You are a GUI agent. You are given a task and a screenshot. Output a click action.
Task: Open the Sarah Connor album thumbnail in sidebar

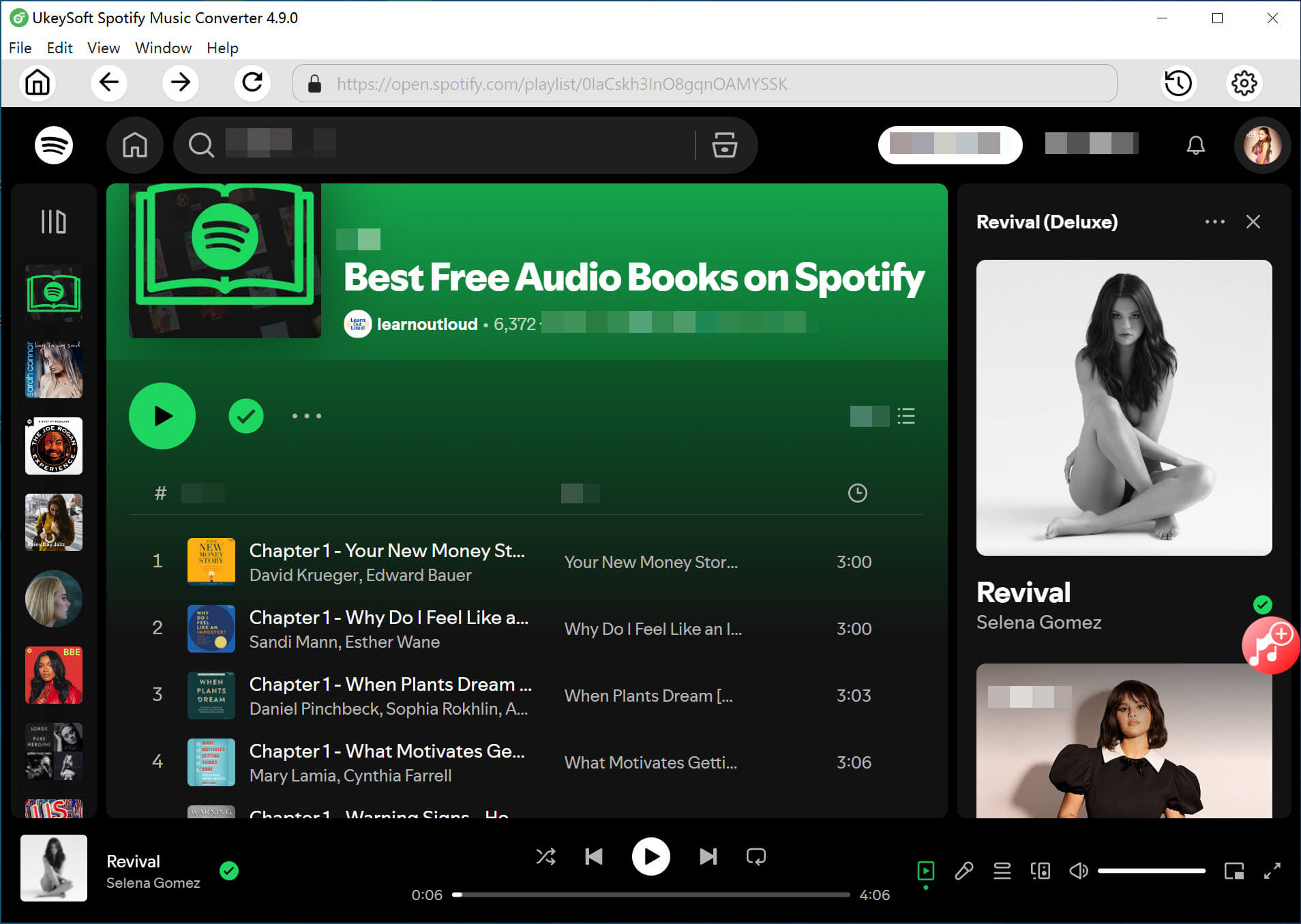54,370
